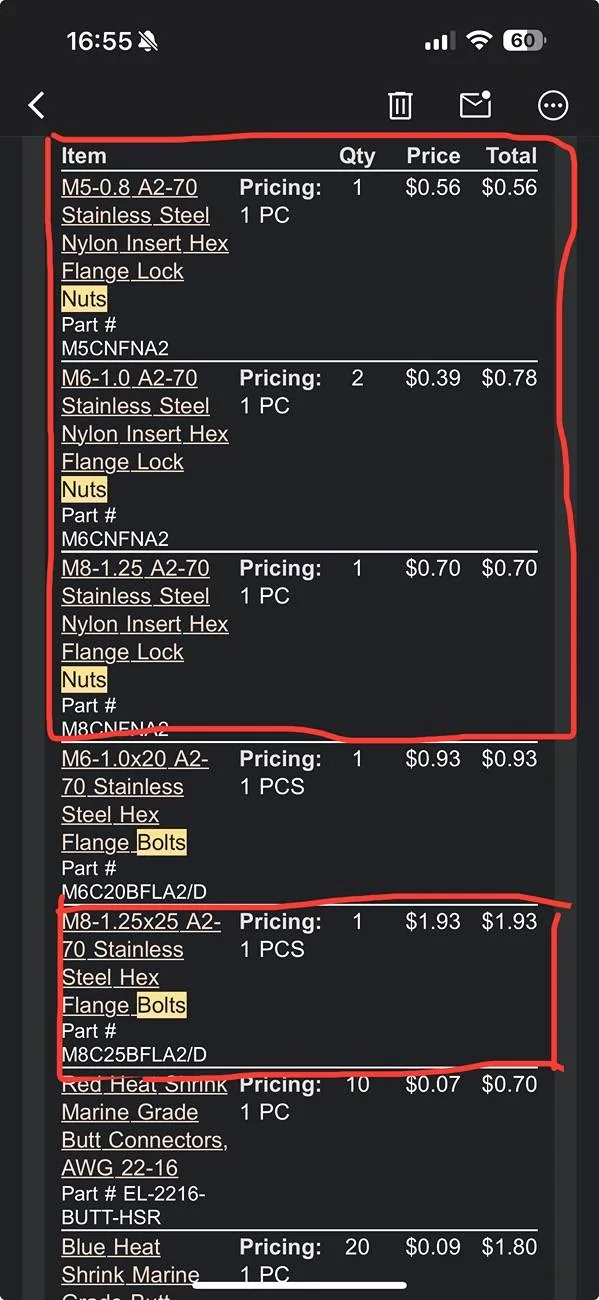Open Blue Heat Shrink Marine link
This screenshot has height=1300, width=599.
tap(130, 1262)
